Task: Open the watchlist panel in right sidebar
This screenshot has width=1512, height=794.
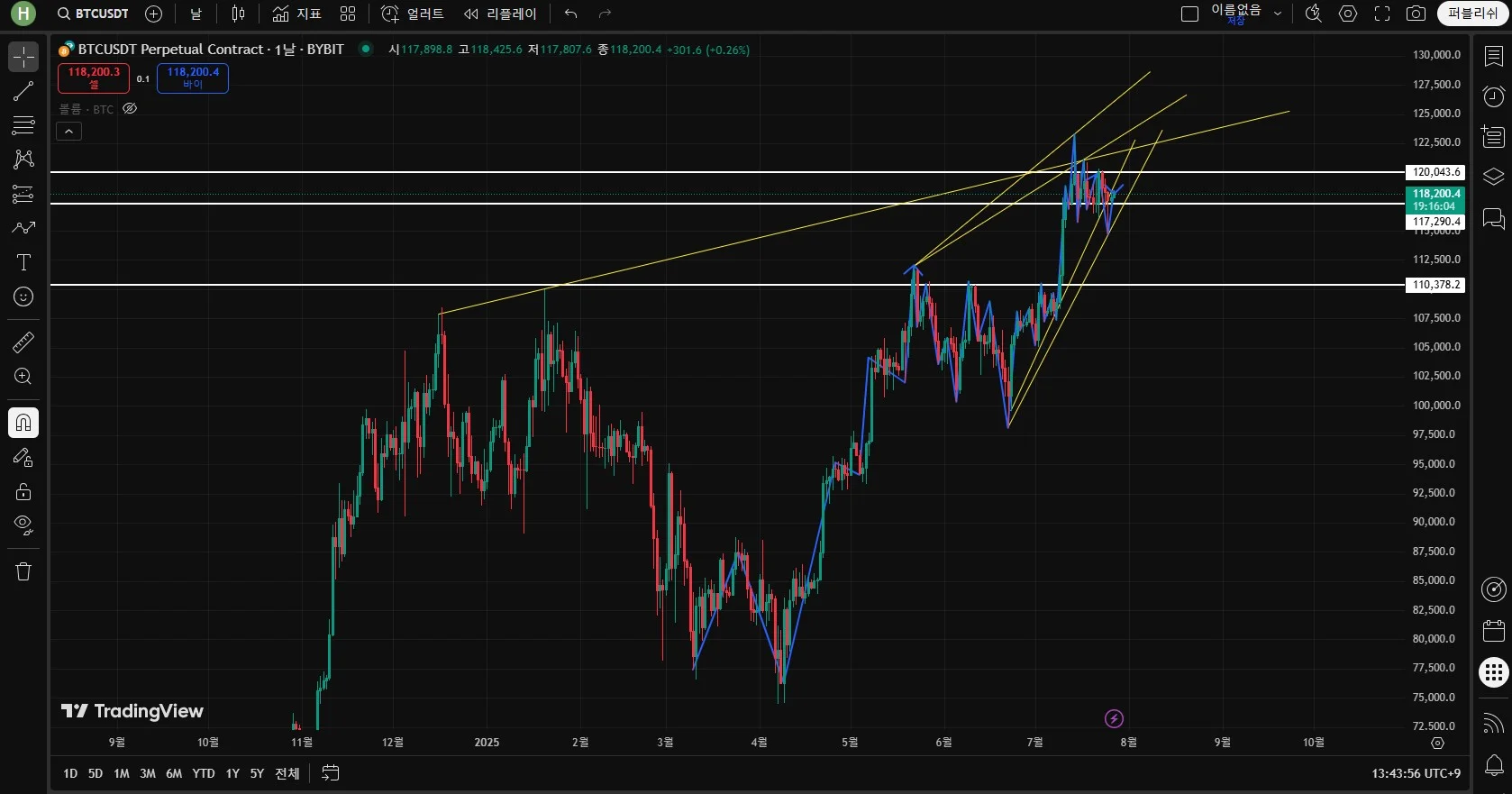Action: 1493,56
